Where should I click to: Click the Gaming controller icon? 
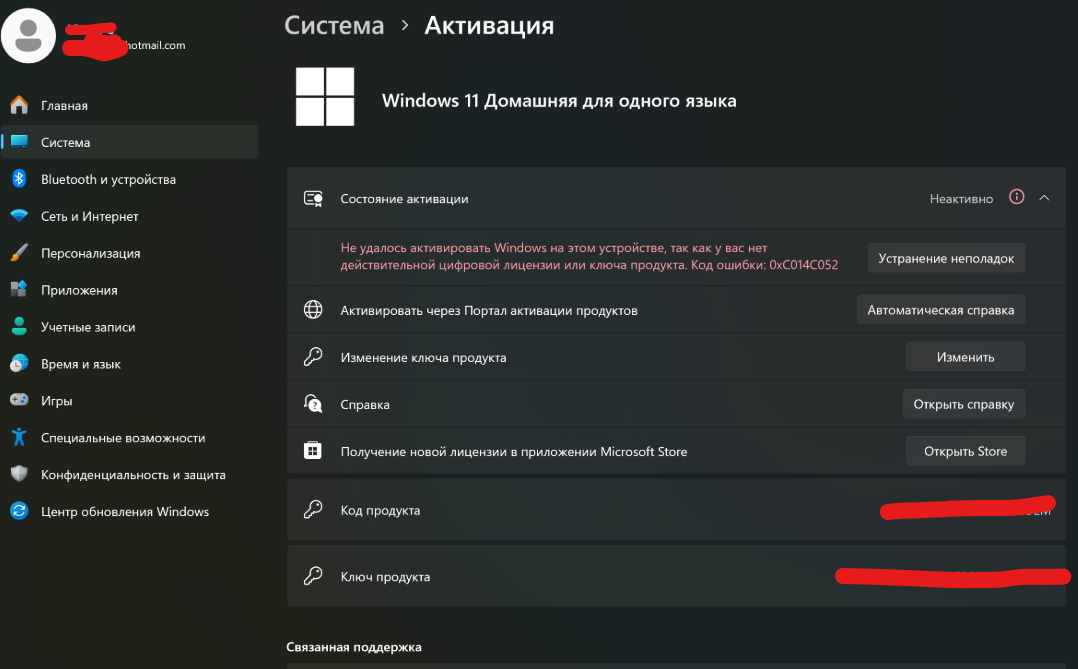click(19, 400)
